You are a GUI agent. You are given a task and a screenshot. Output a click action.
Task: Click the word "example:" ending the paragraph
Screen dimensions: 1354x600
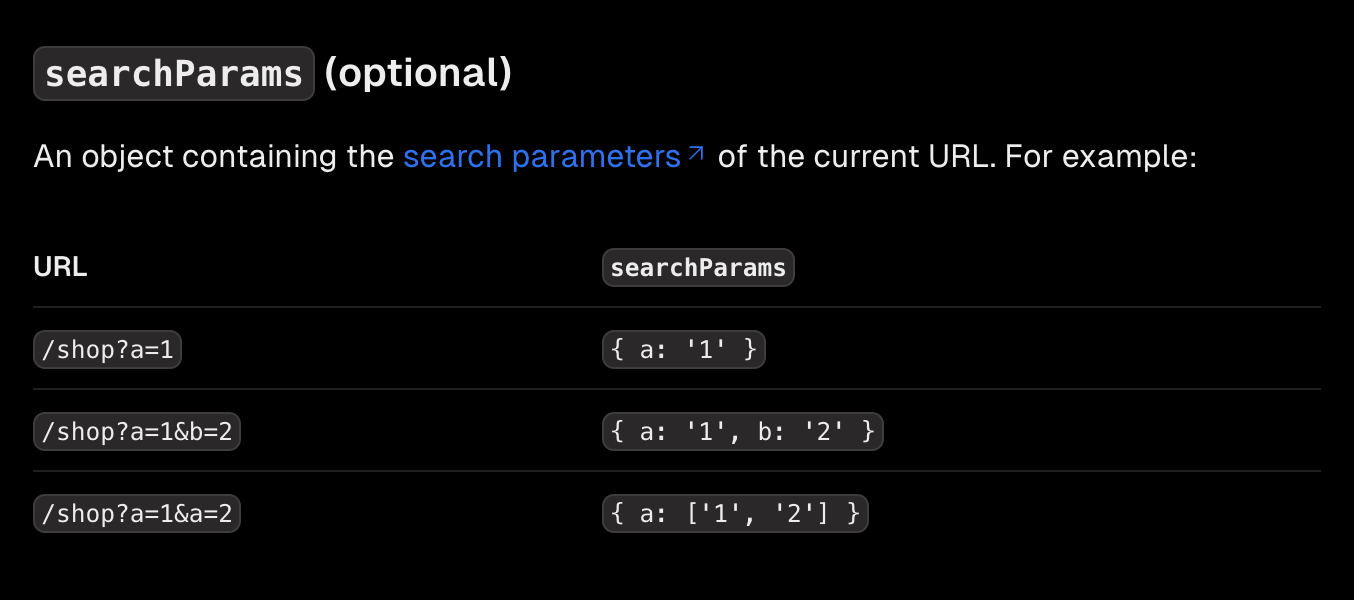1127,158
